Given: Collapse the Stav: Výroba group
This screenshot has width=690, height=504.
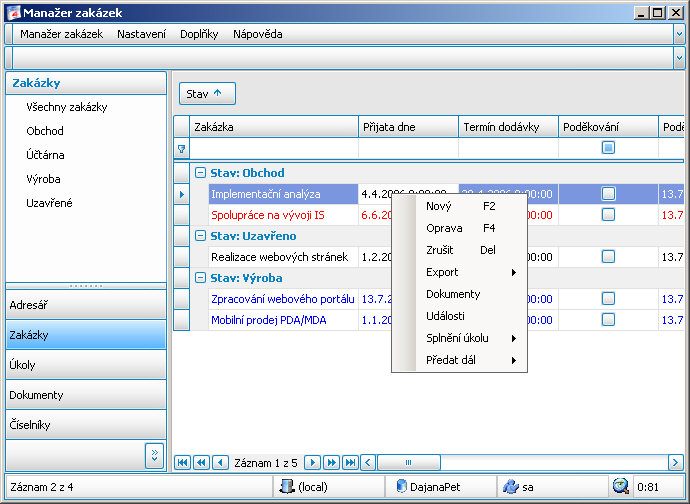Looking at the screenshot, I should click(200, 278).
